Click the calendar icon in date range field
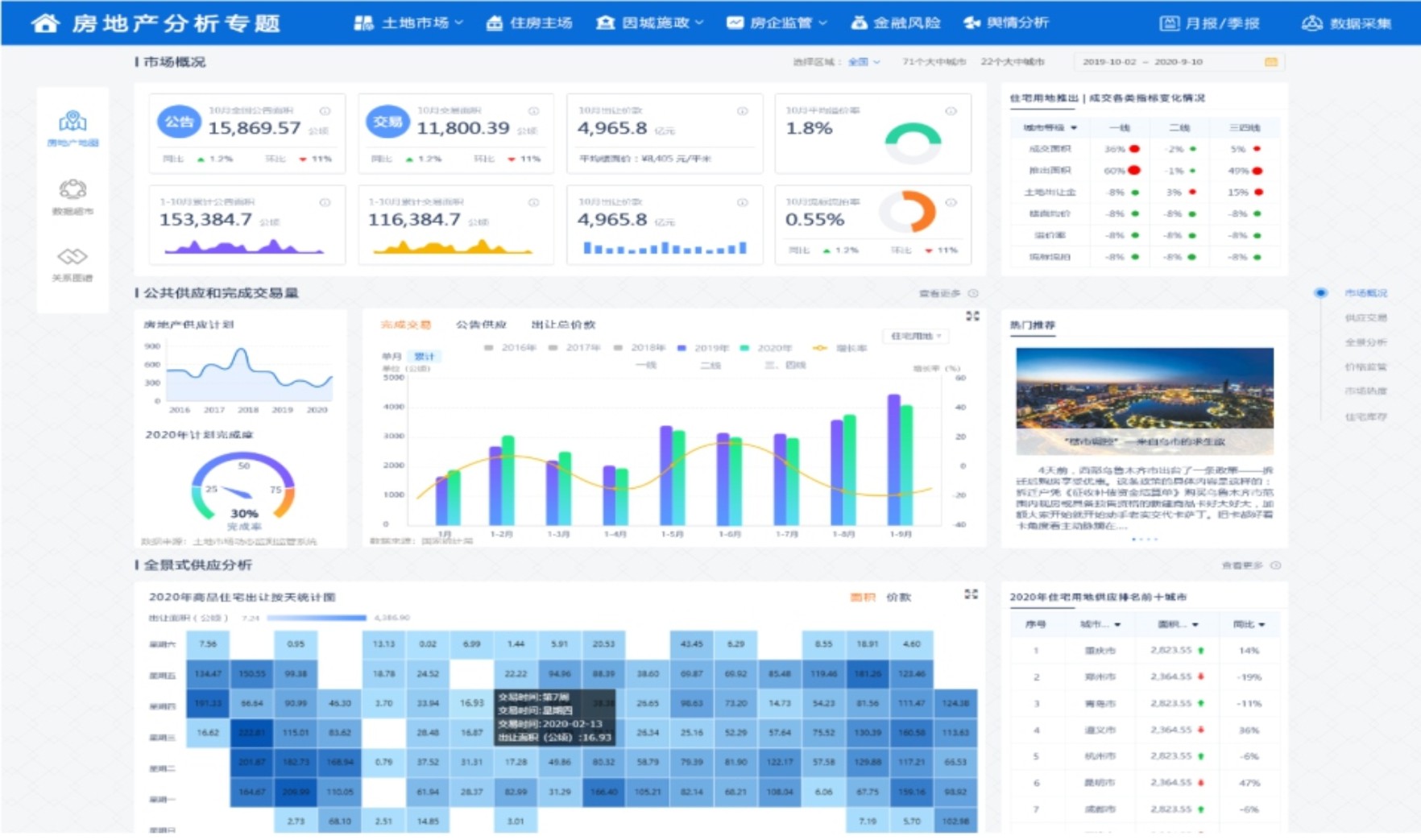The image size is (1421, 840). [x=1270, y=62]
